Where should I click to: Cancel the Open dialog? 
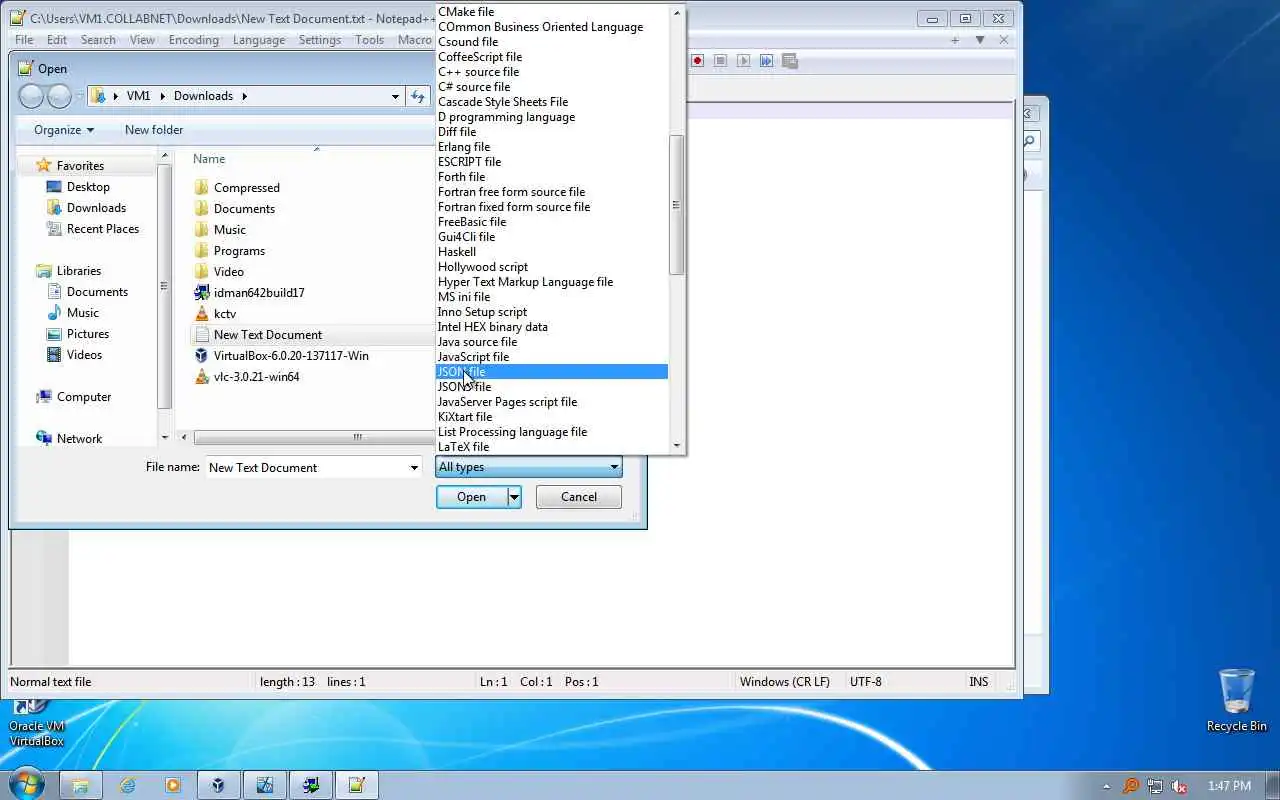coord(578,497)
